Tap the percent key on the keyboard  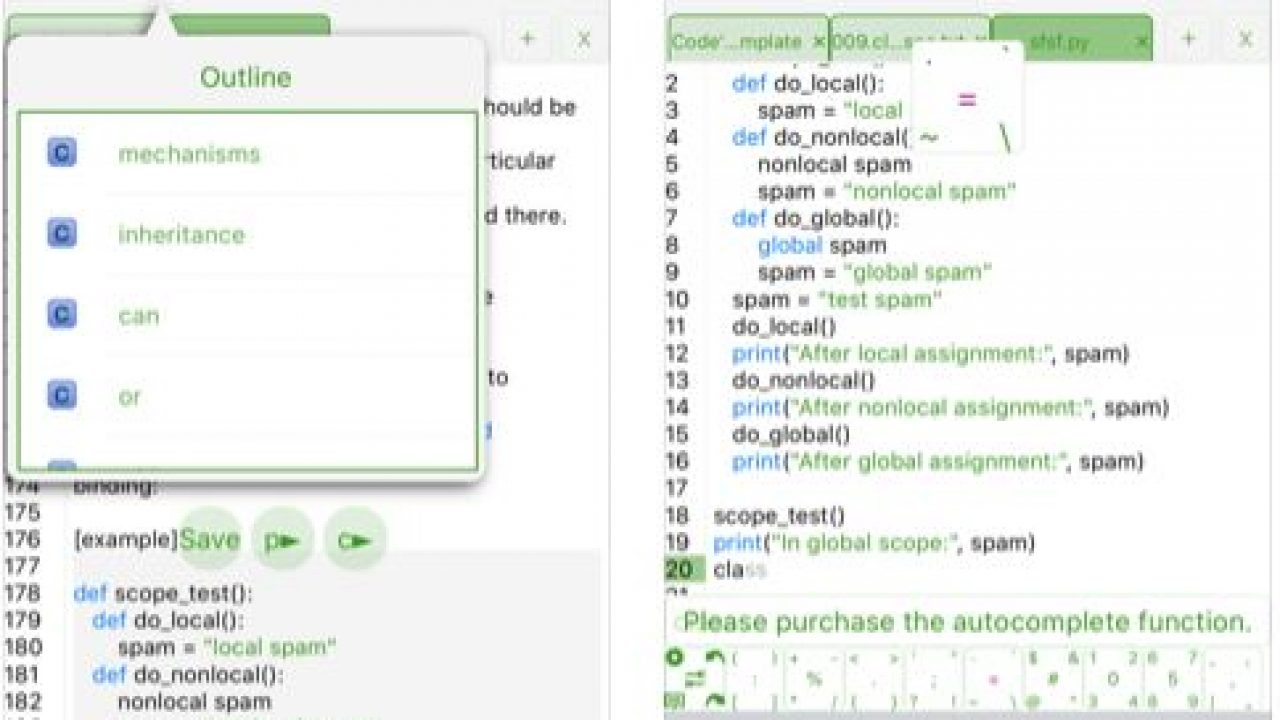814,680
